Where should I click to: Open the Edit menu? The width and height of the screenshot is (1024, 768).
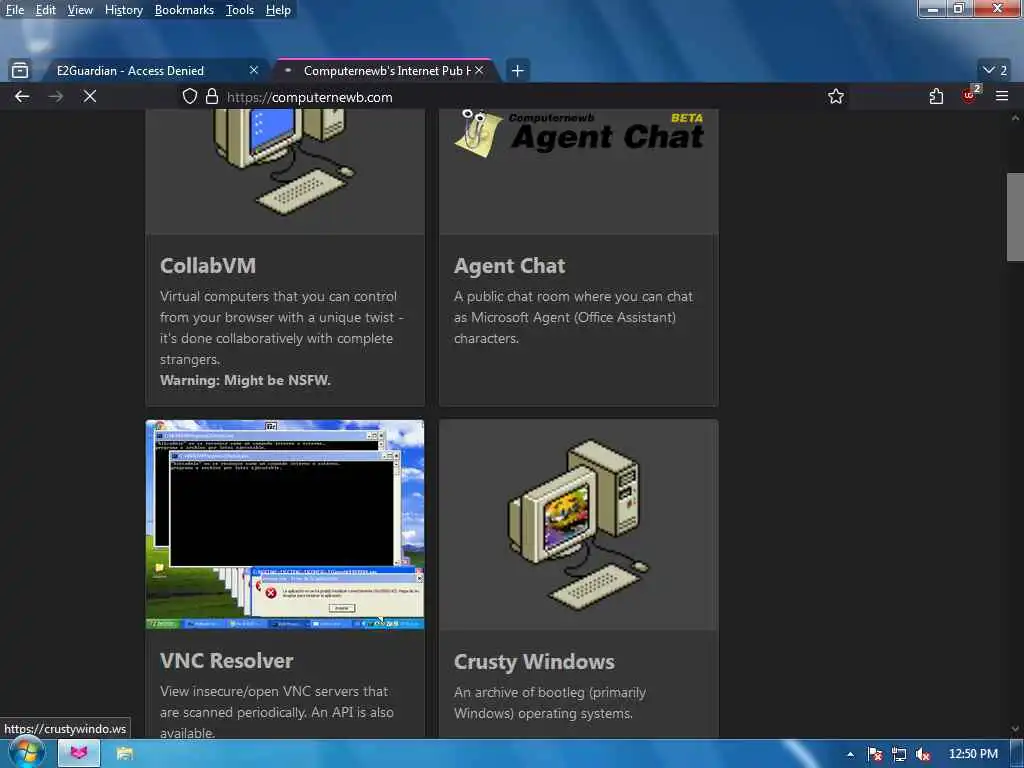pyautogui.click(x=45, y=10)
